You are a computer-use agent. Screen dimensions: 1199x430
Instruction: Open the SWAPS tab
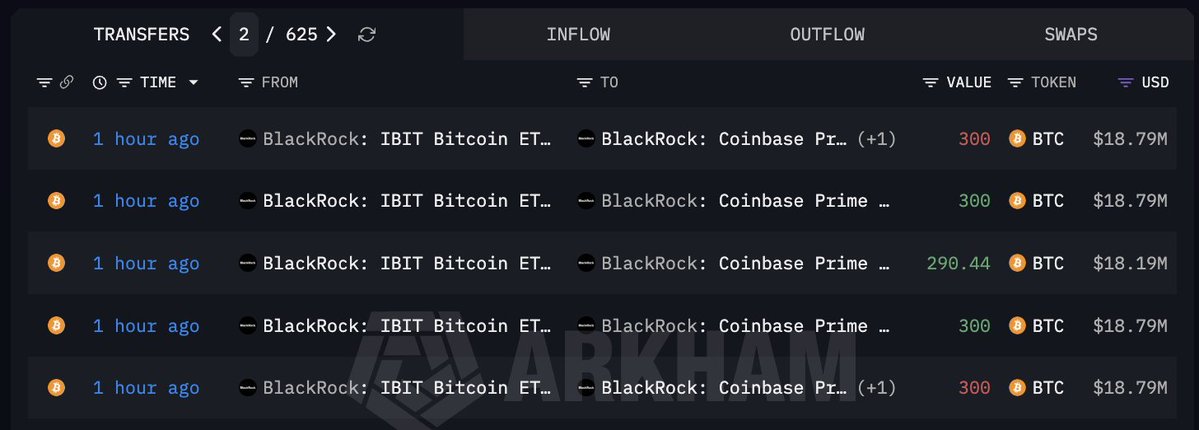1071,34
